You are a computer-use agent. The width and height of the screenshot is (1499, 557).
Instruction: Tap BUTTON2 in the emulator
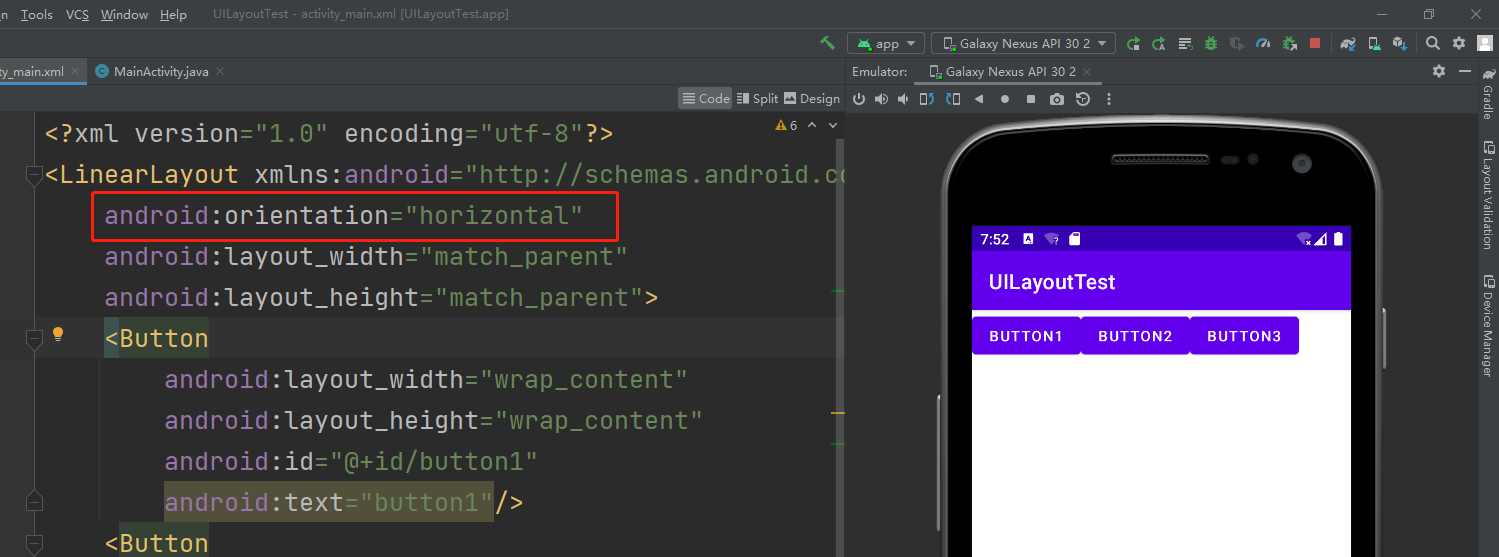(x=1135, y=336)
